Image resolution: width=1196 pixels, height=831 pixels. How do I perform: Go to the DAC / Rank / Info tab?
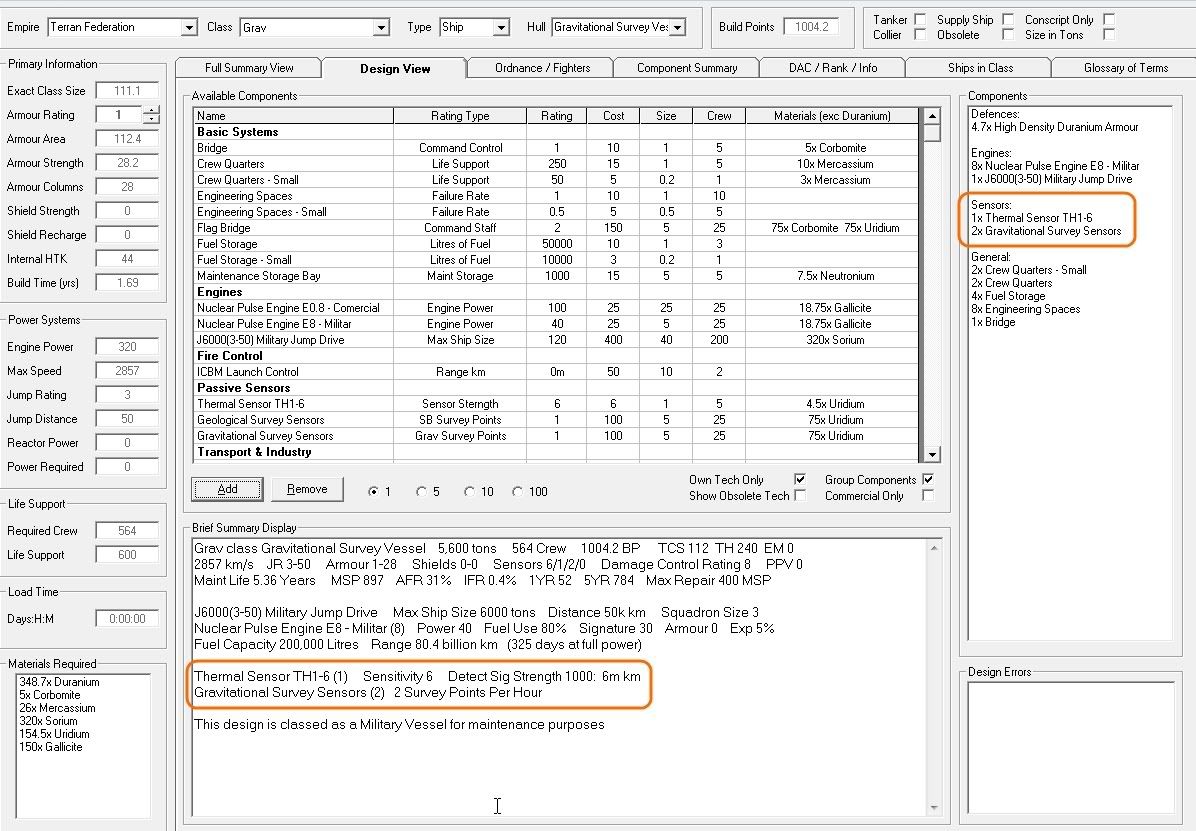[x=833, y=68]
